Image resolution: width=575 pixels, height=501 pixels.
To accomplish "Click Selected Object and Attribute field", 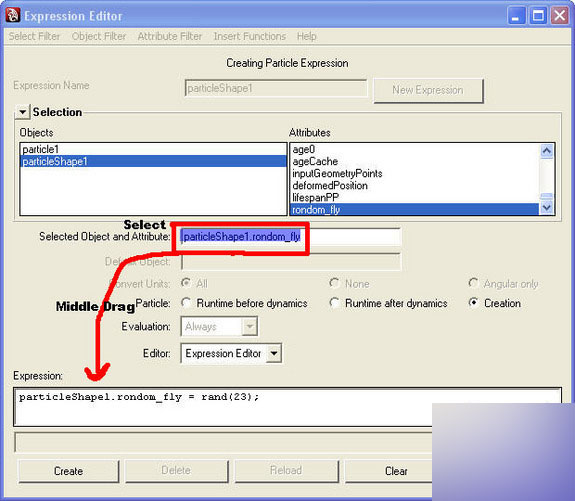I will coord(290,237).
